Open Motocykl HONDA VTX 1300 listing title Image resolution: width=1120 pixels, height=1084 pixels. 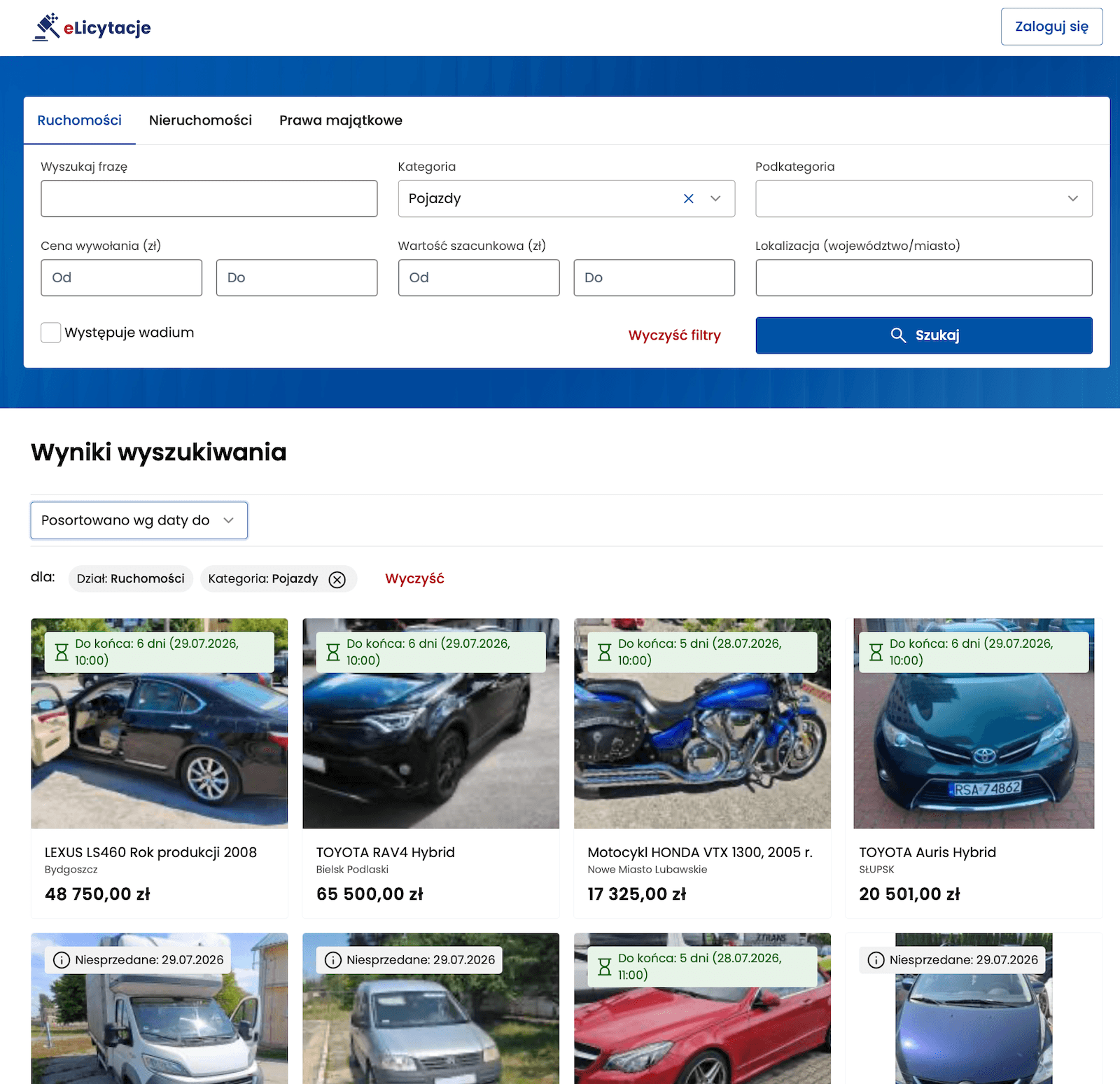[x=700, y=852]
